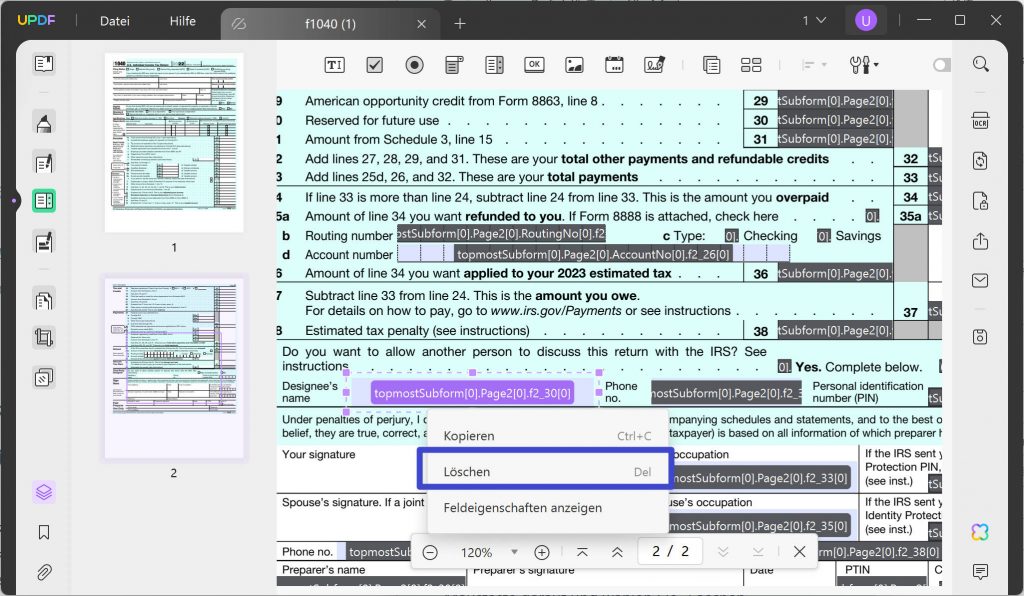Select the Checkbox form tool

coord(374,64)
